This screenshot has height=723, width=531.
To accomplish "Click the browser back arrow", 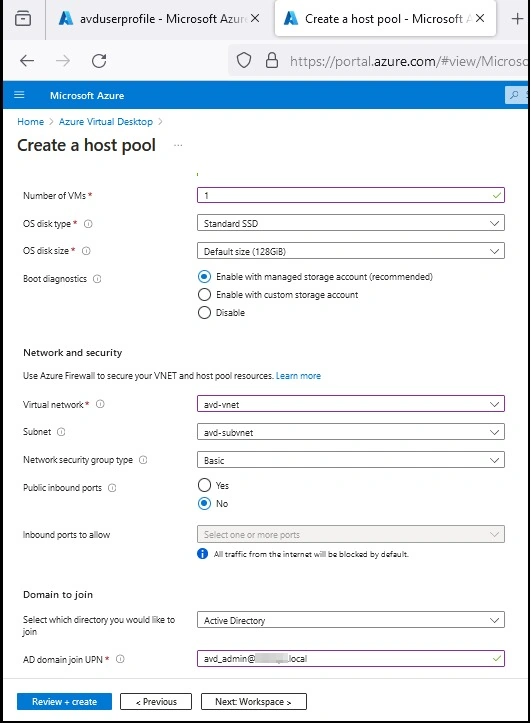I will pyautogui.click(x=27, y=60).
